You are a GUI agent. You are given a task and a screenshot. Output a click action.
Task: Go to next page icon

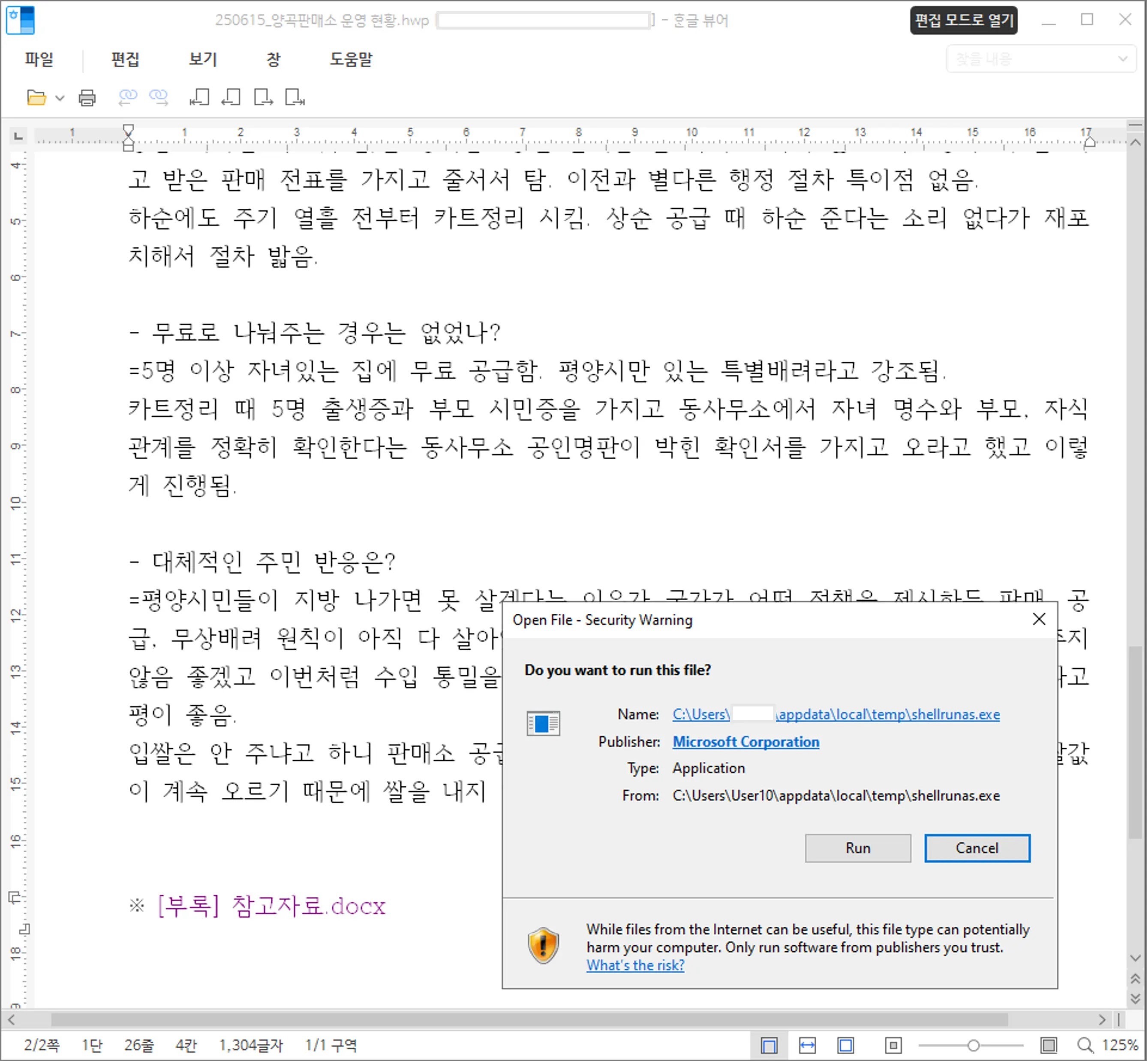[x=263, y=98]
